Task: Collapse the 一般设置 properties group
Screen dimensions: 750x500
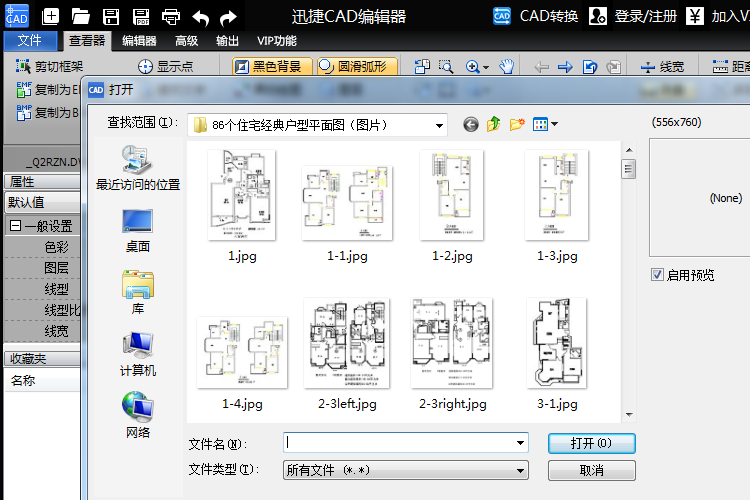Action: click(15, 226)
